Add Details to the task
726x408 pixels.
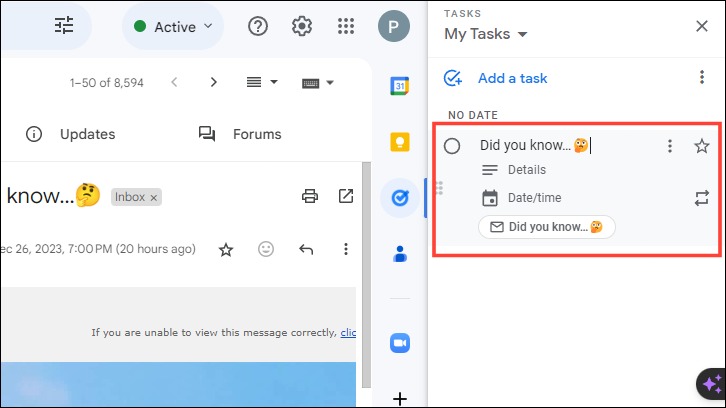[x=514, y=170]
